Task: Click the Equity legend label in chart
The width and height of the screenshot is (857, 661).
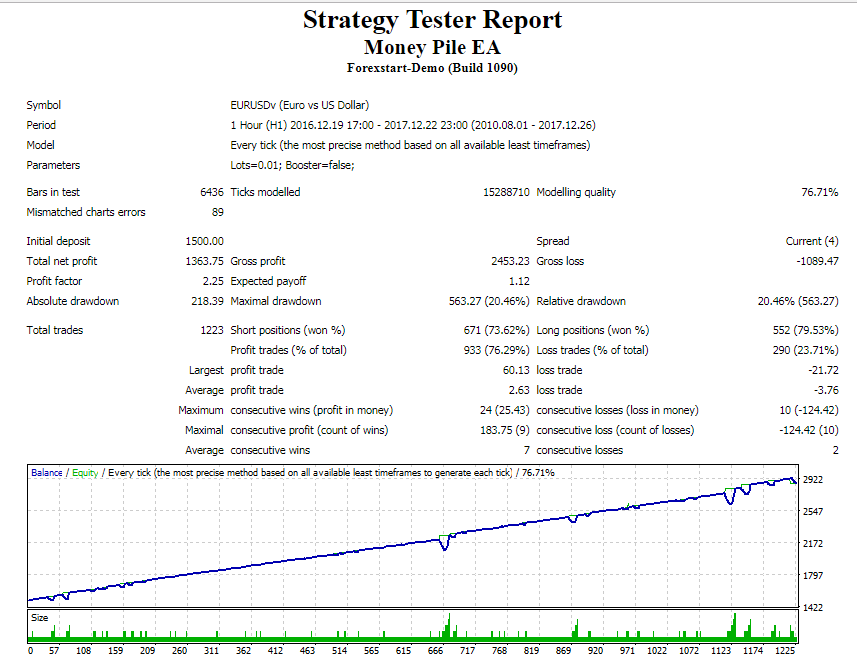Action: (85, 472)
